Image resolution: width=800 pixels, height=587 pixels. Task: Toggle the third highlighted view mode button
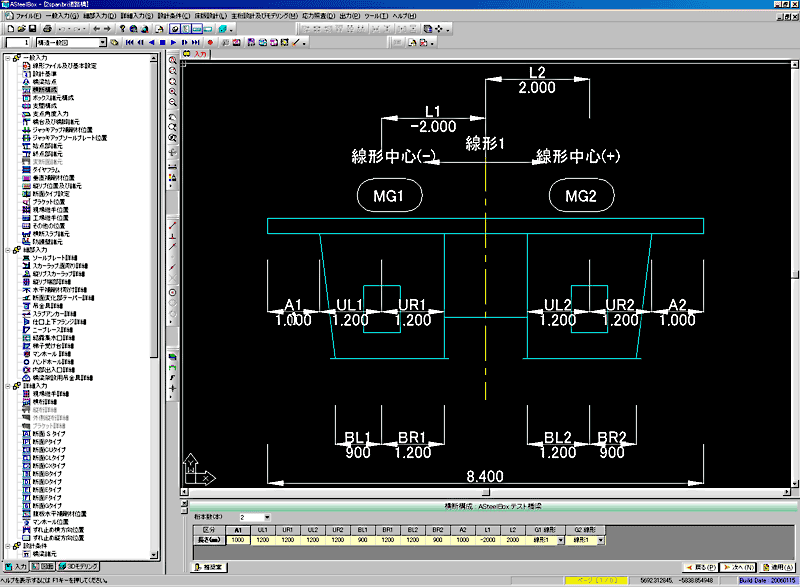click(197, 29)
